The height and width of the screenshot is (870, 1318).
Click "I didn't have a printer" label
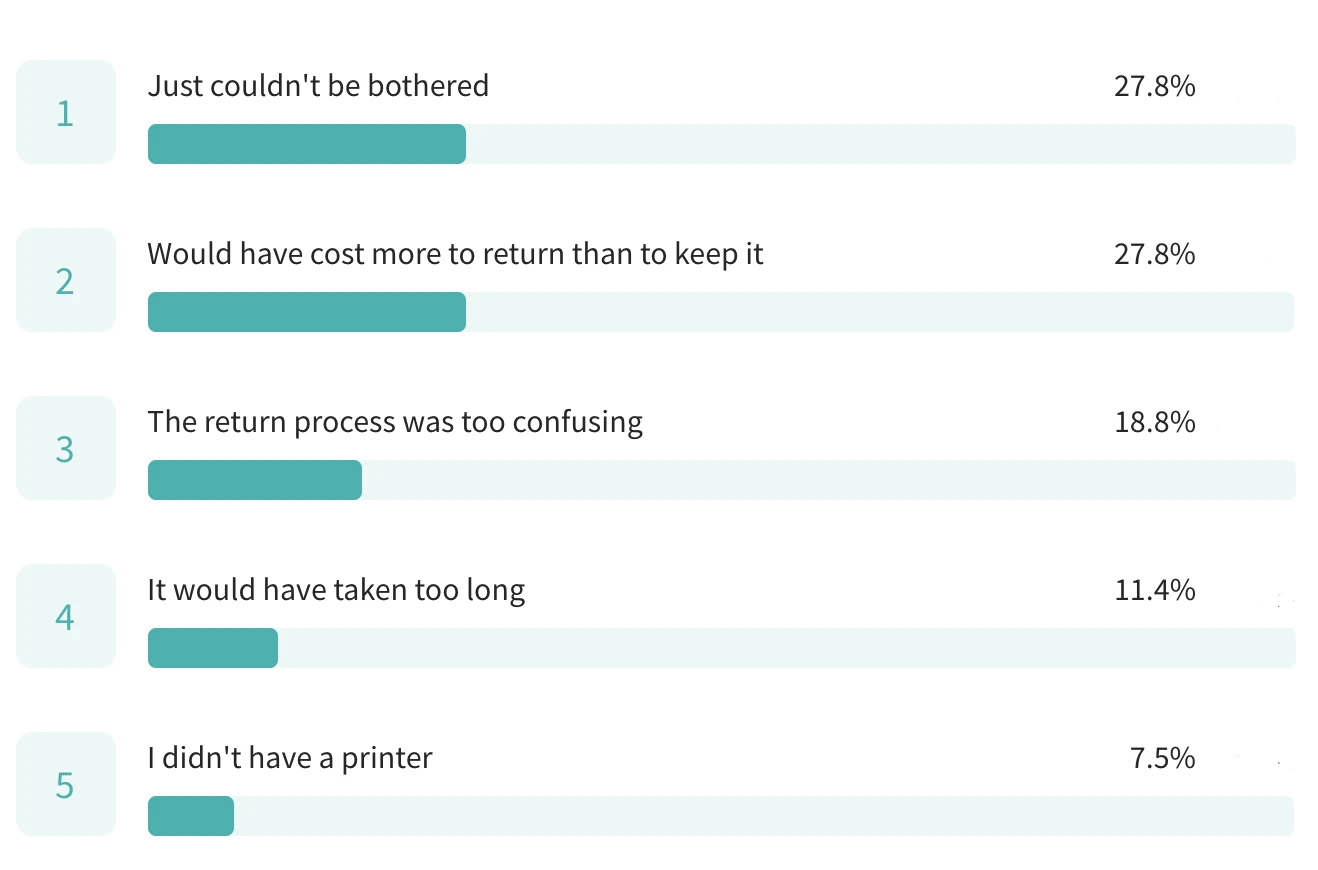290,758
